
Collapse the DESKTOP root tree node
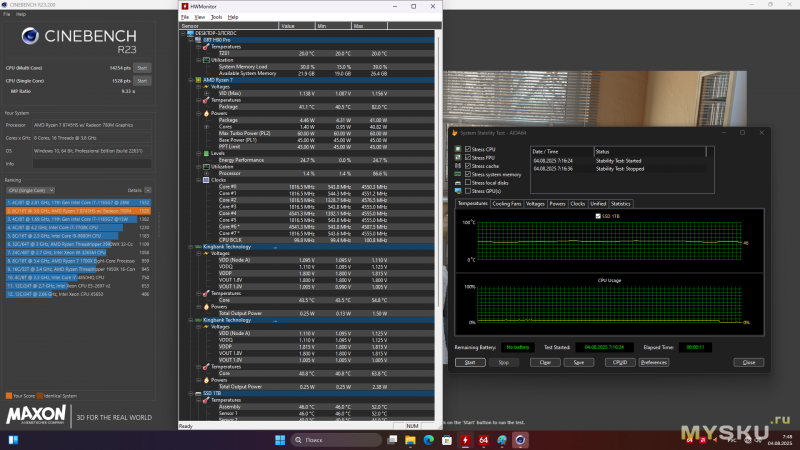coord(183,33)
